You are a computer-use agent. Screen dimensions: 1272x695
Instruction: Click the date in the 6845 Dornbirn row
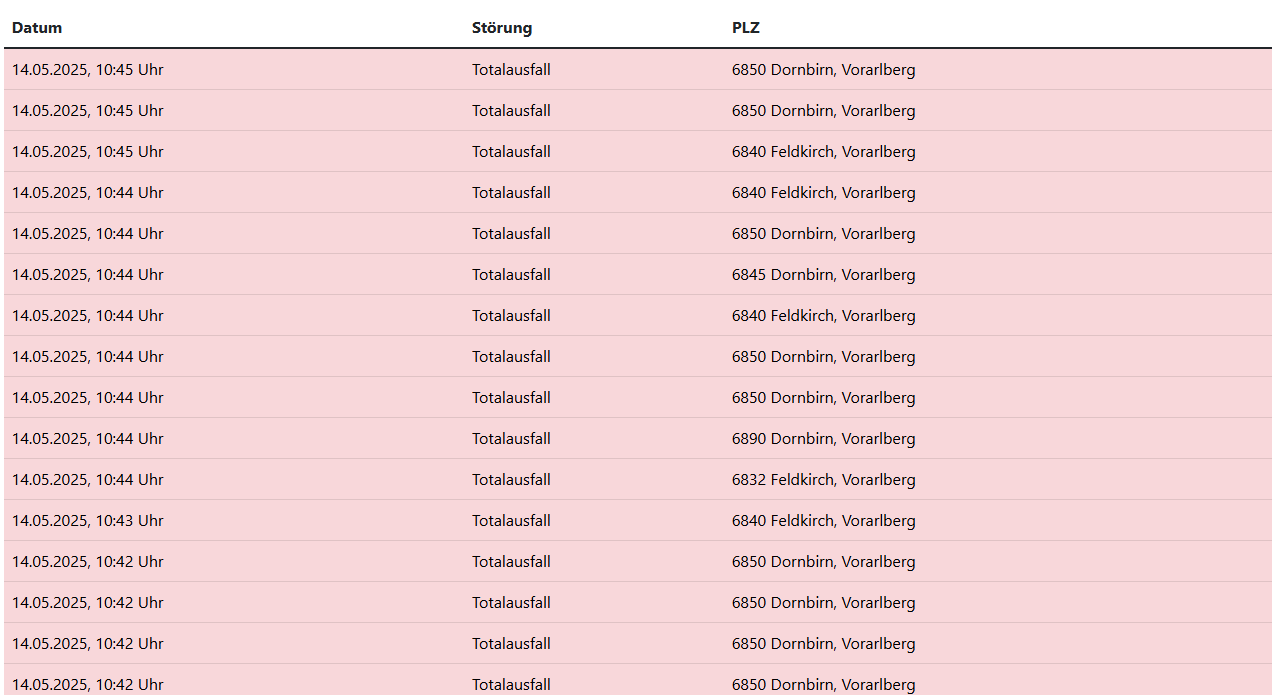[88, 275]
